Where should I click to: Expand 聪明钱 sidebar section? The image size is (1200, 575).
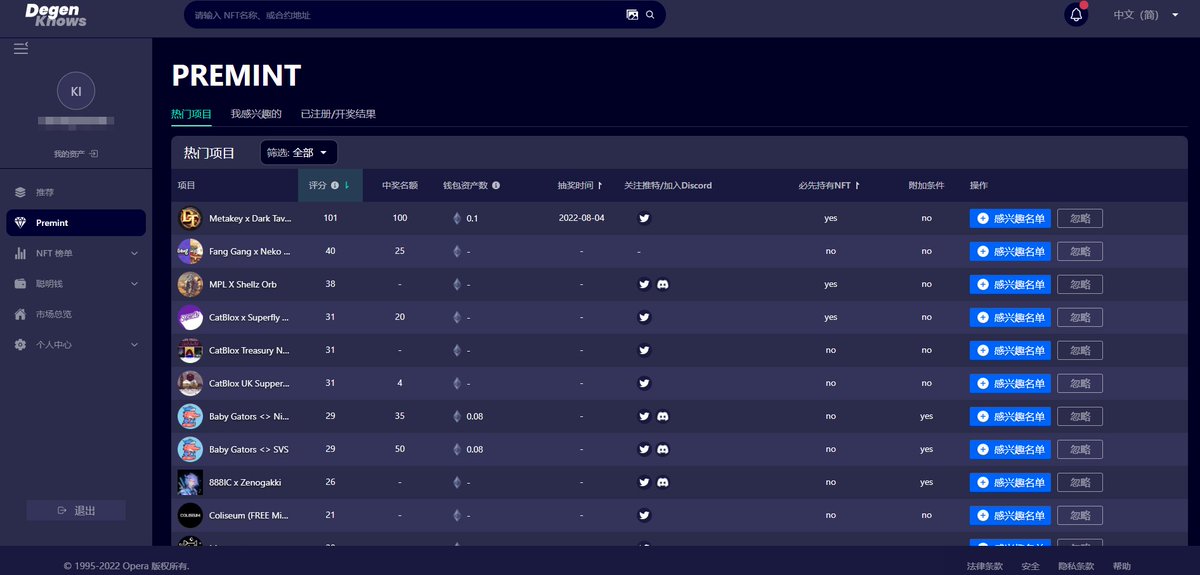point(76,284)
